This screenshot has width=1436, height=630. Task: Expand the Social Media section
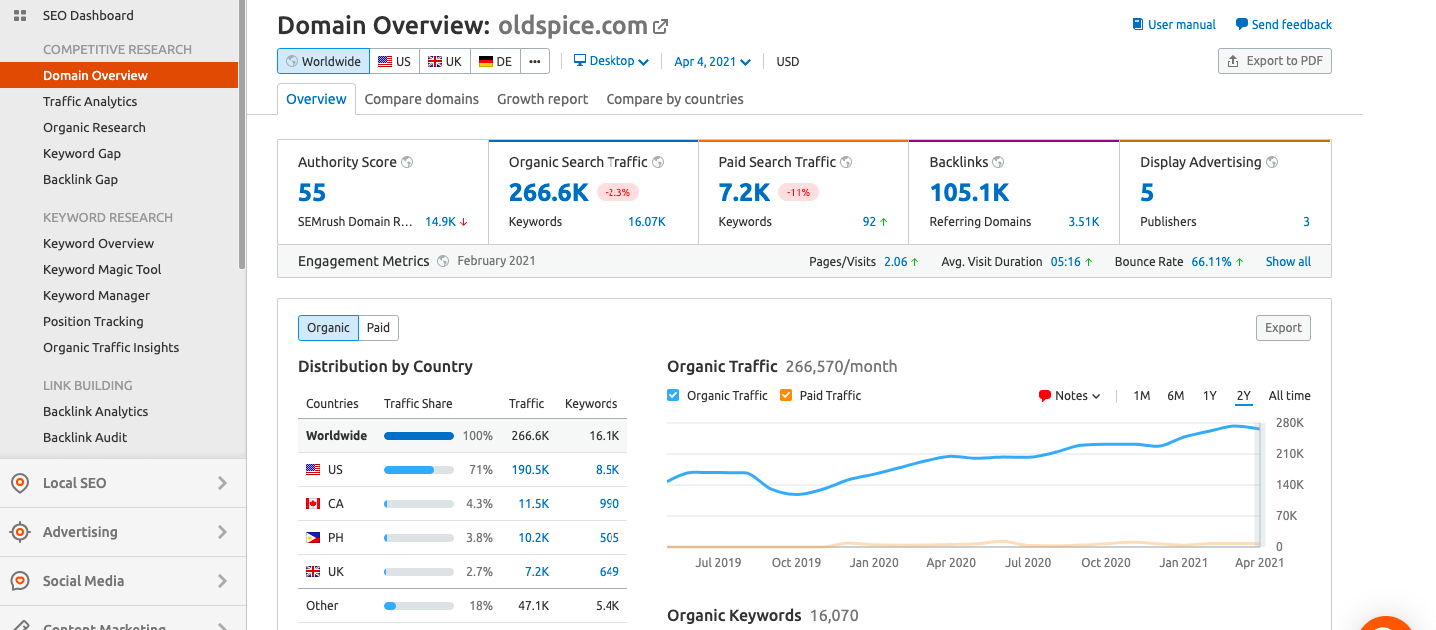pos(123,581)
